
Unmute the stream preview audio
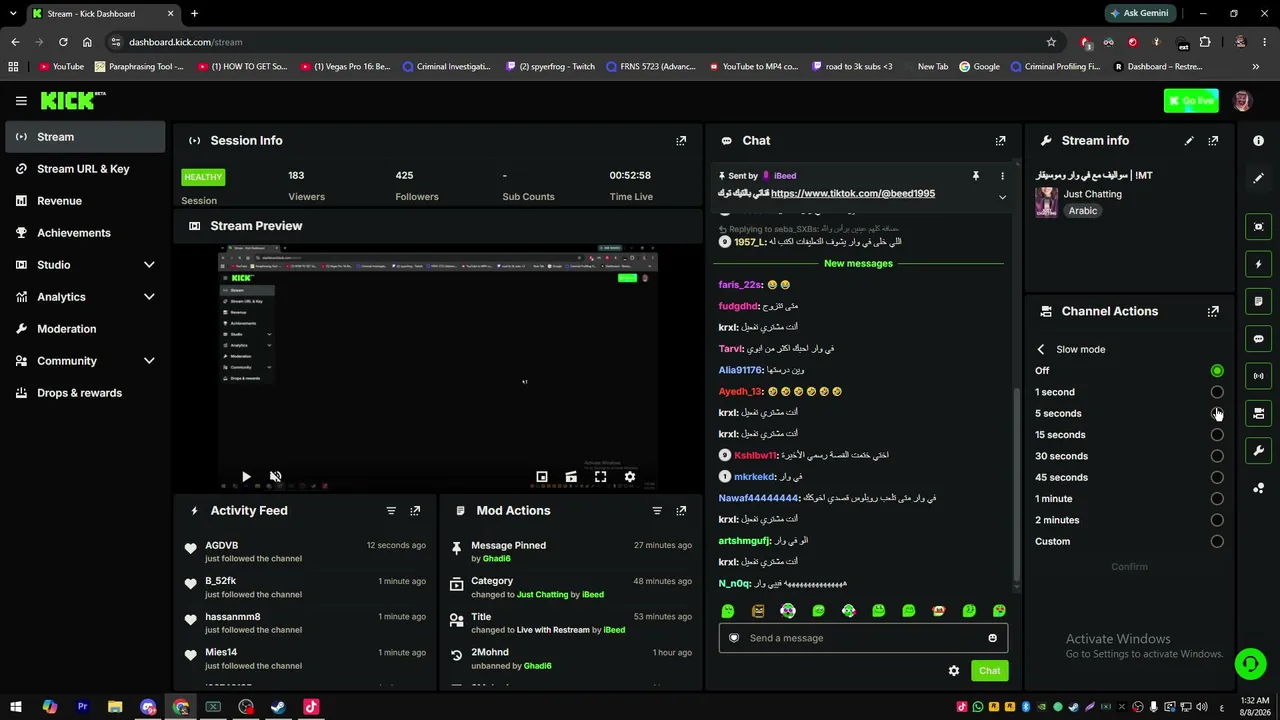coord(276,477)
